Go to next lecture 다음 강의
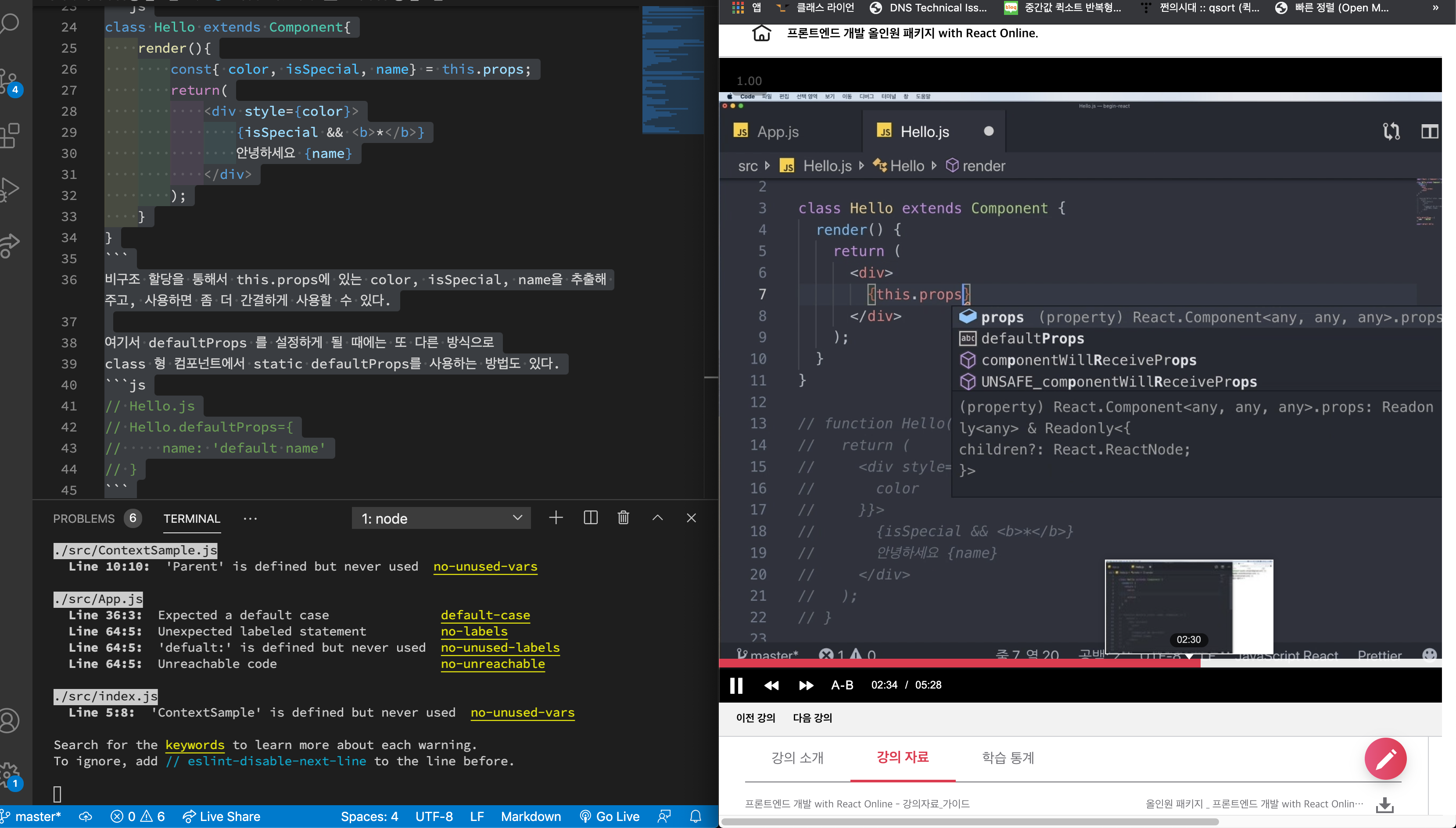Screen dimensions: 1456x828 [x=812, y=717]
